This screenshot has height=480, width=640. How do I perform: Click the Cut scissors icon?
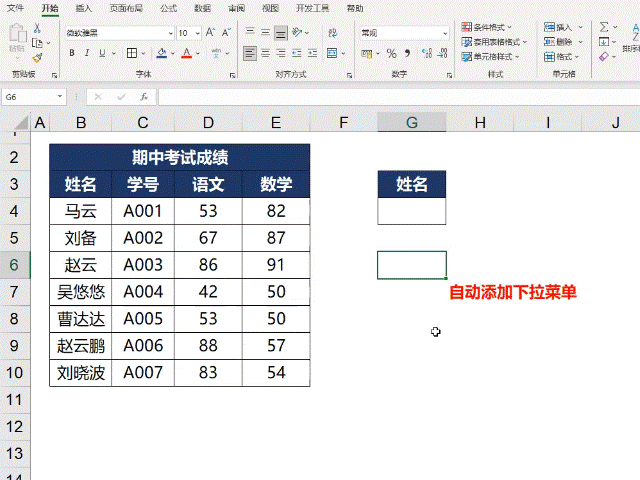[x=37, y=28]
